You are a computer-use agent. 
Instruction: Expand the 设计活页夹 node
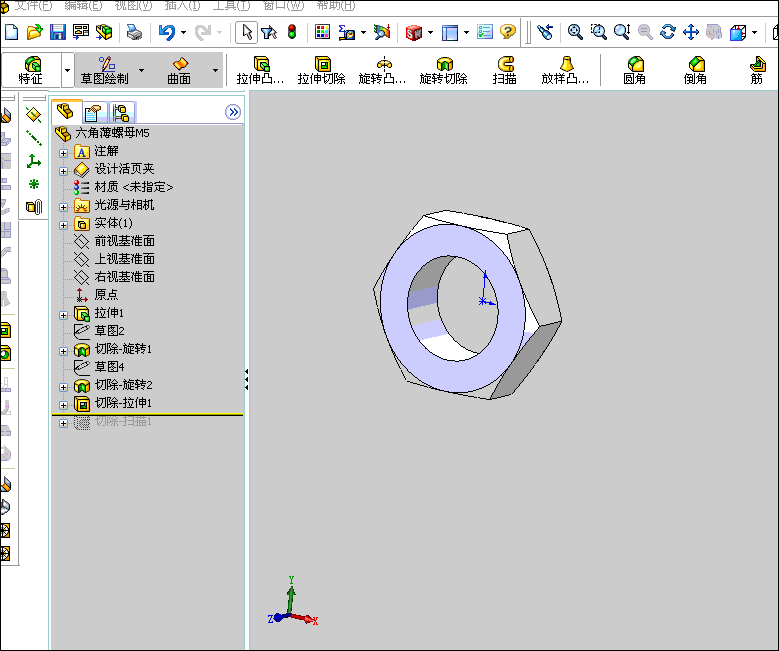point(64,171)
